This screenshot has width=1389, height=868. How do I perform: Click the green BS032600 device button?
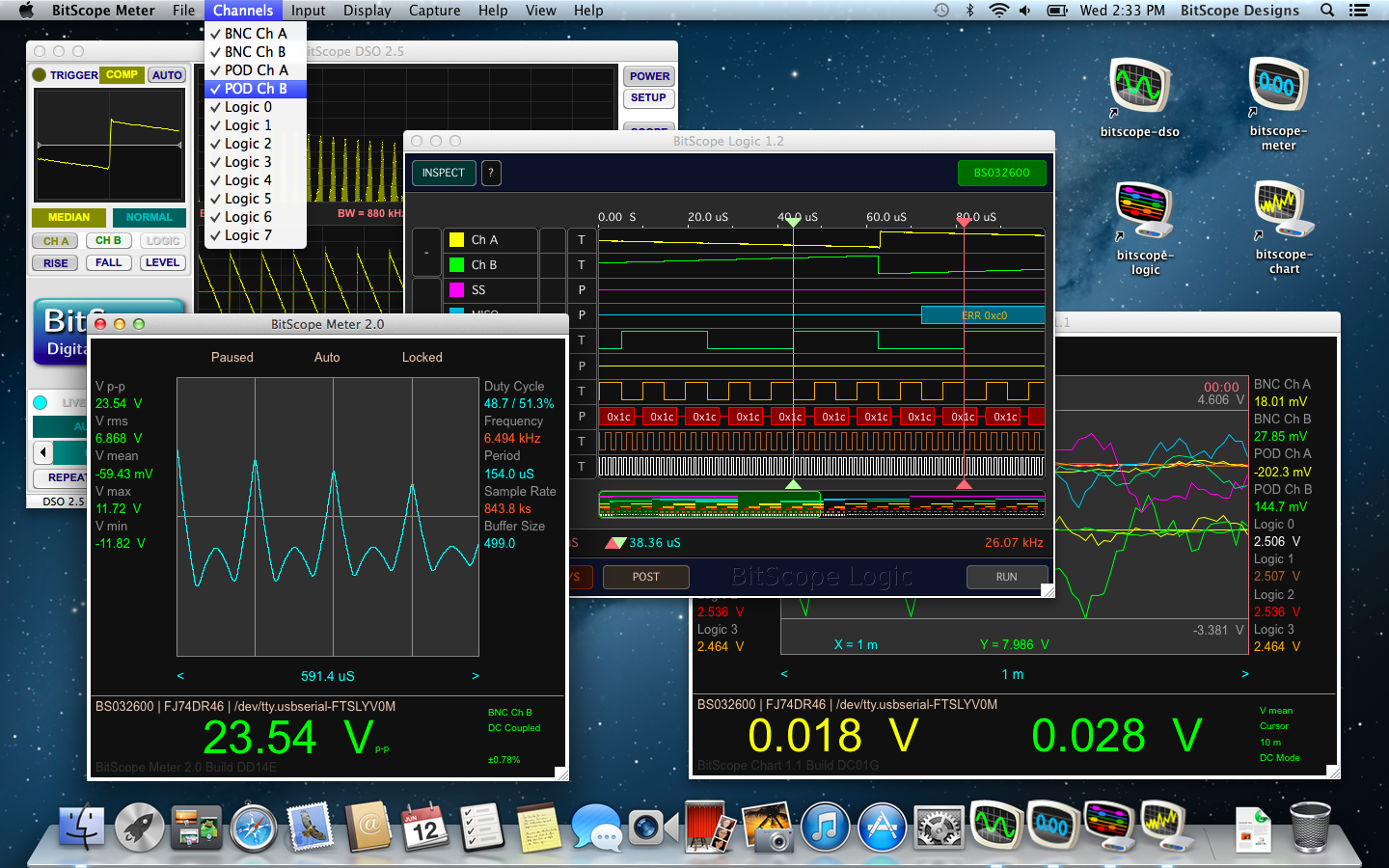pyautogui.click(x=1002, y=173)
